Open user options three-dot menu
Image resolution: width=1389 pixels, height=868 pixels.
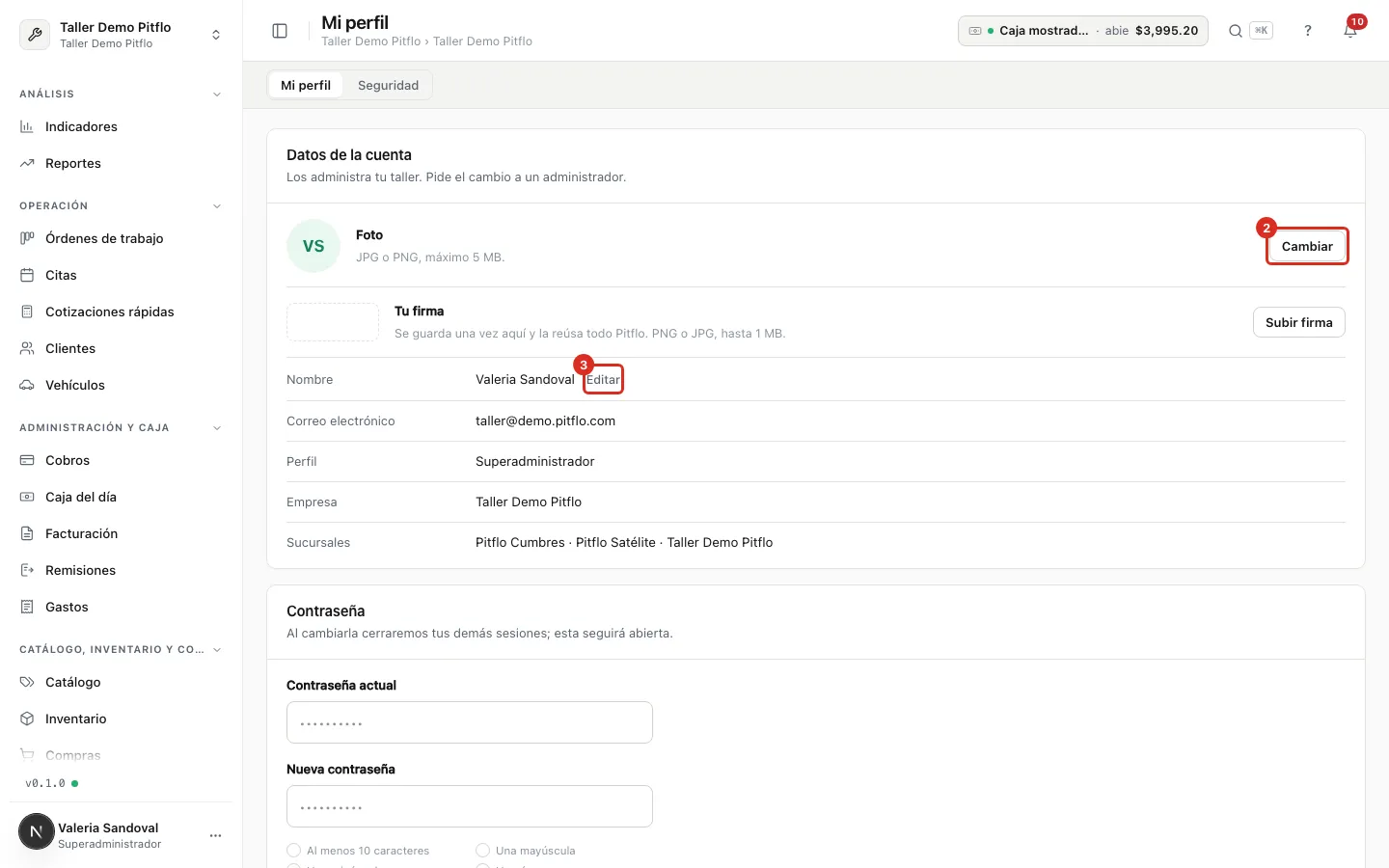click(215, 835)
